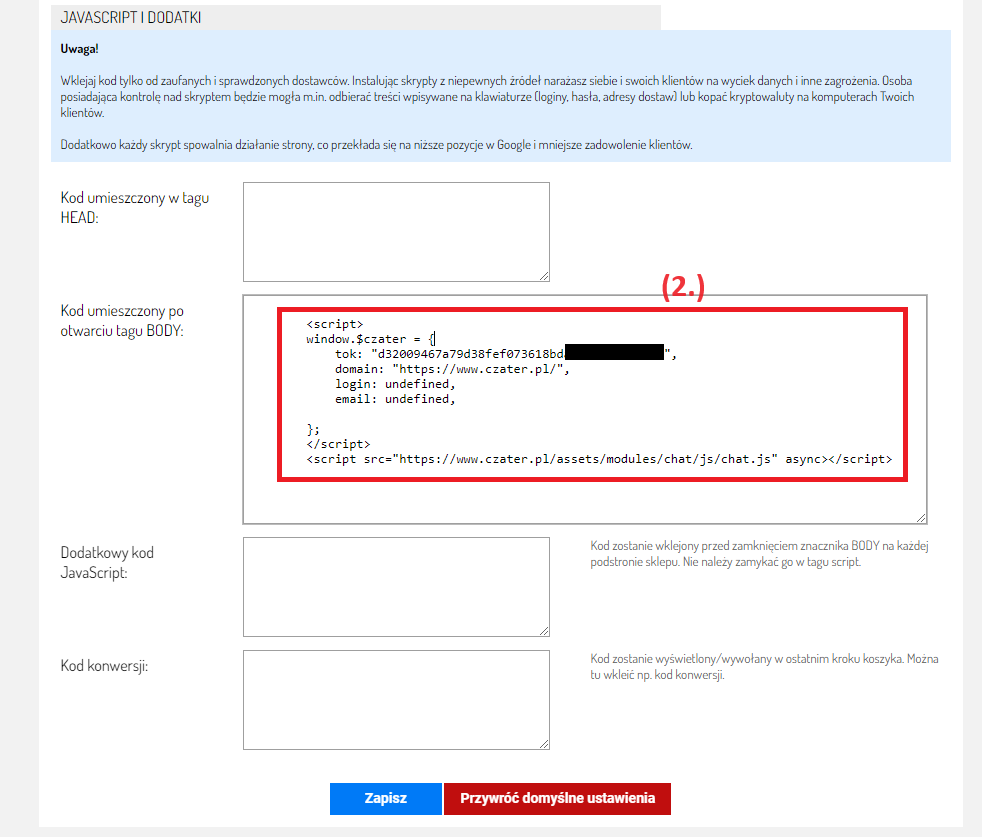
Task: Click the hint text 'Kod zostanie wyświetlony/wywołany'
Action: (x=764, y=667)
